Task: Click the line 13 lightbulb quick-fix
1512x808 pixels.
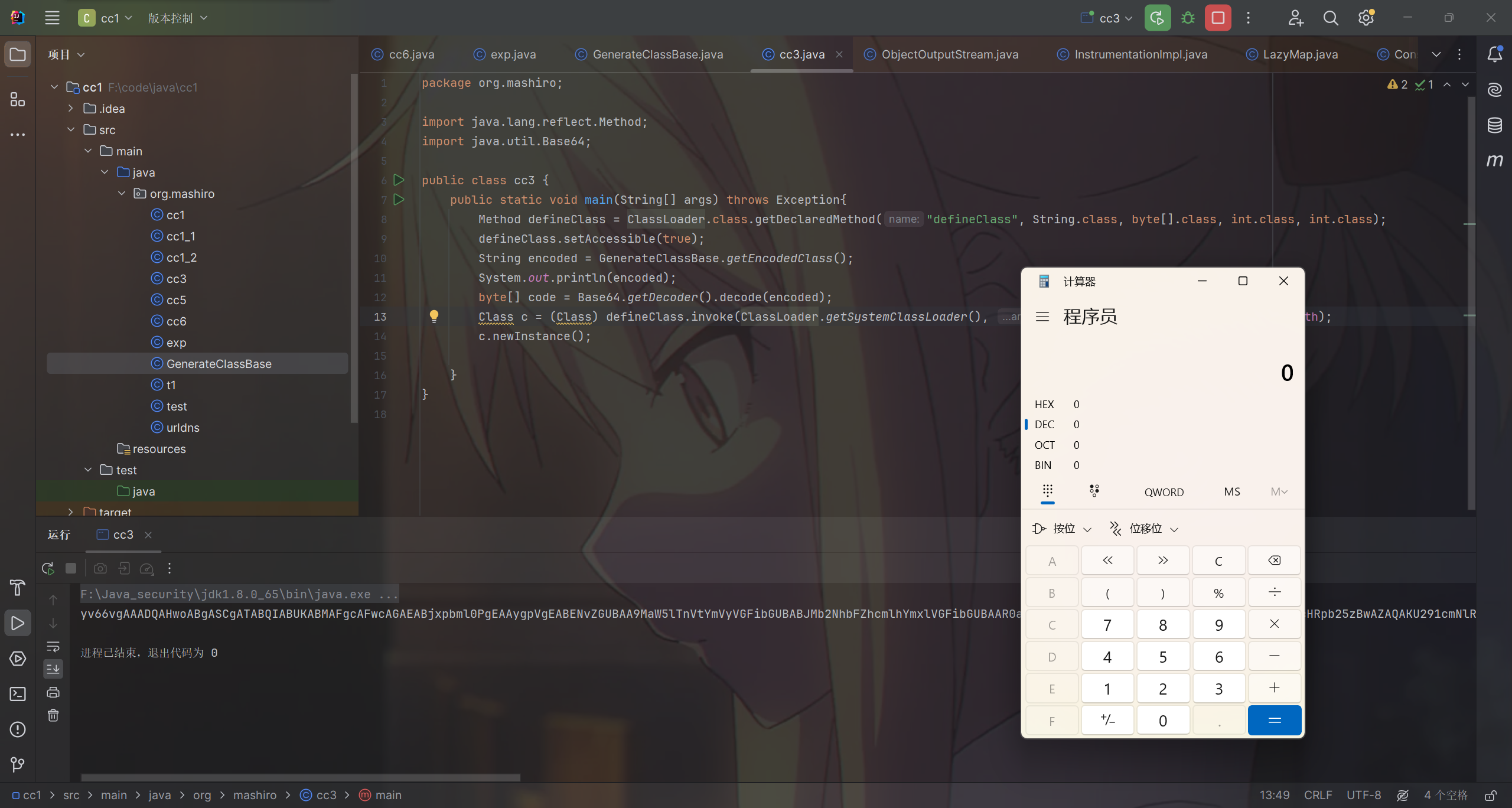Action: [434, 316]
